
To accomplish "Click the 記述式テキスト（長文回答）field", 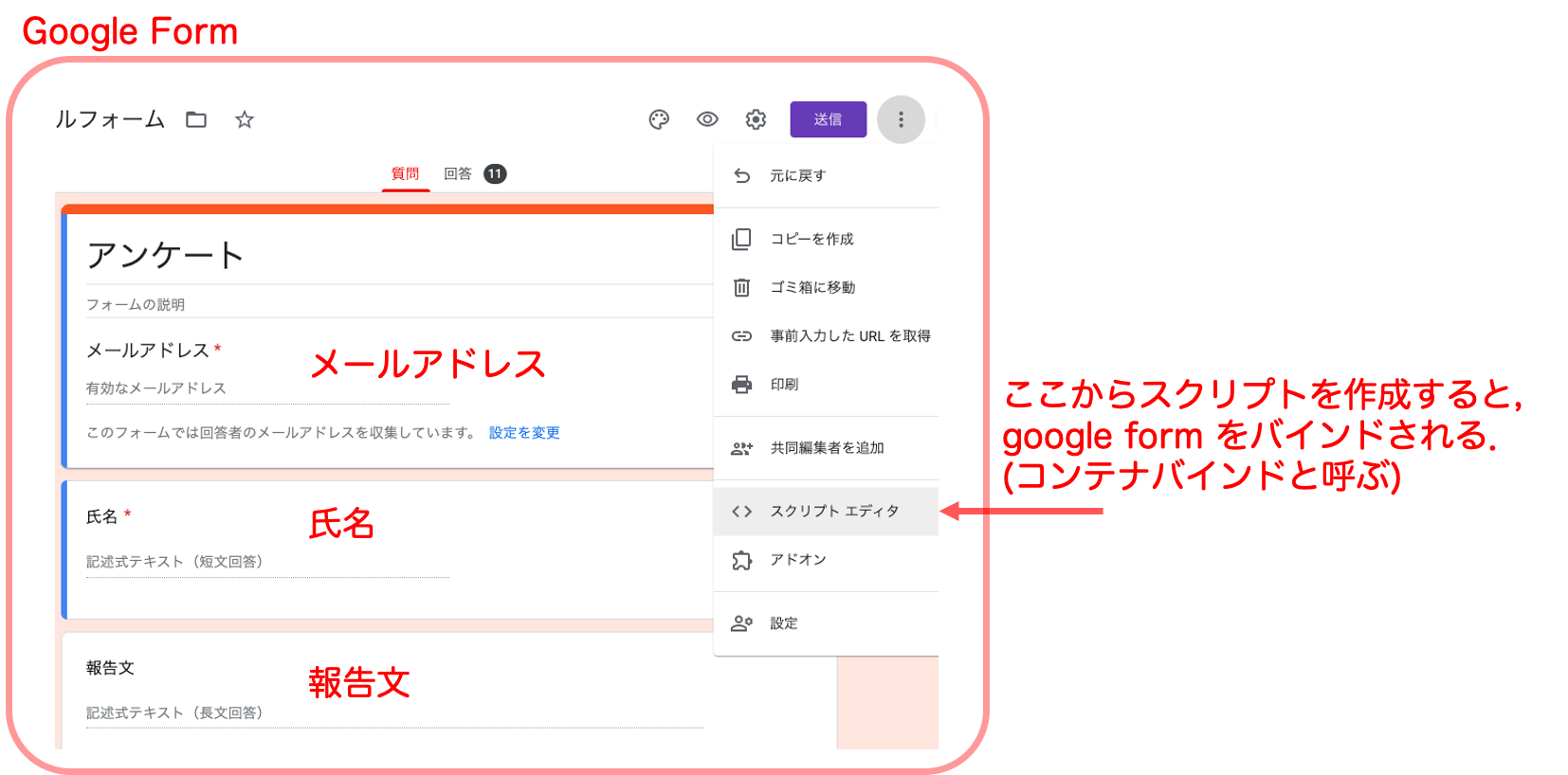I will point(394,712).
